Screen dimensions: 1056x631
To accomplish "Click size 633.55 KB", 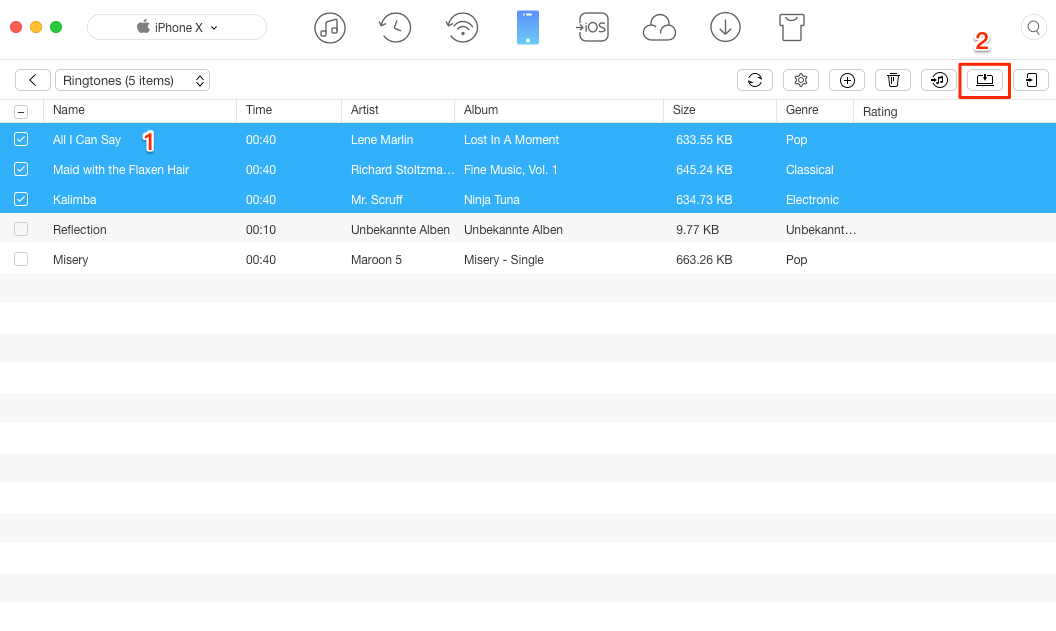I will pyautogui.click(x=704, y=140).
